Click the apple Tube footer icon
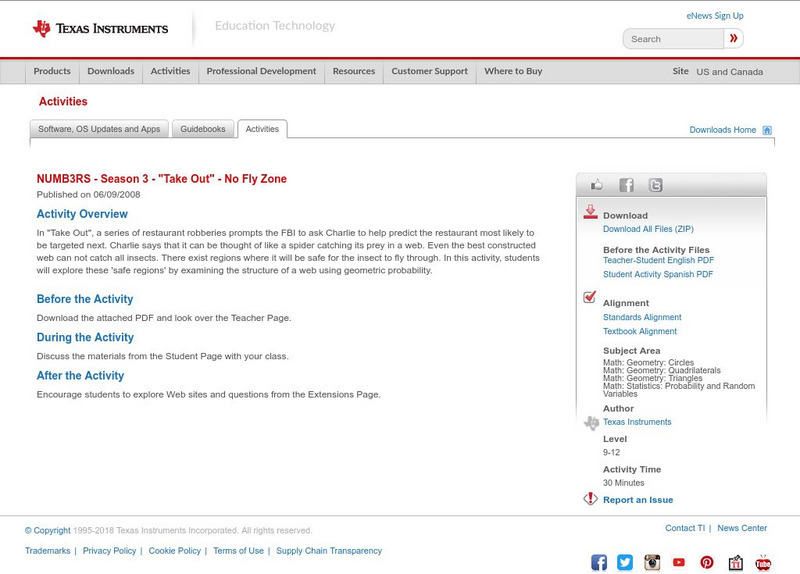Viewport: 800px width, 574px height. [x=763, y=562]
